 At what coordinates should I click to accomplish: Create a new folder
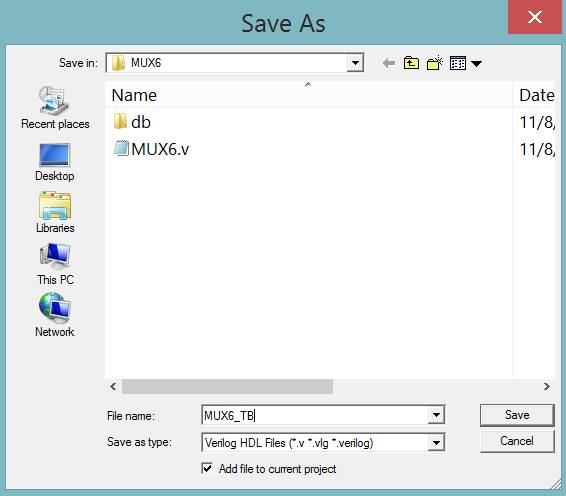tap(435, 63)
